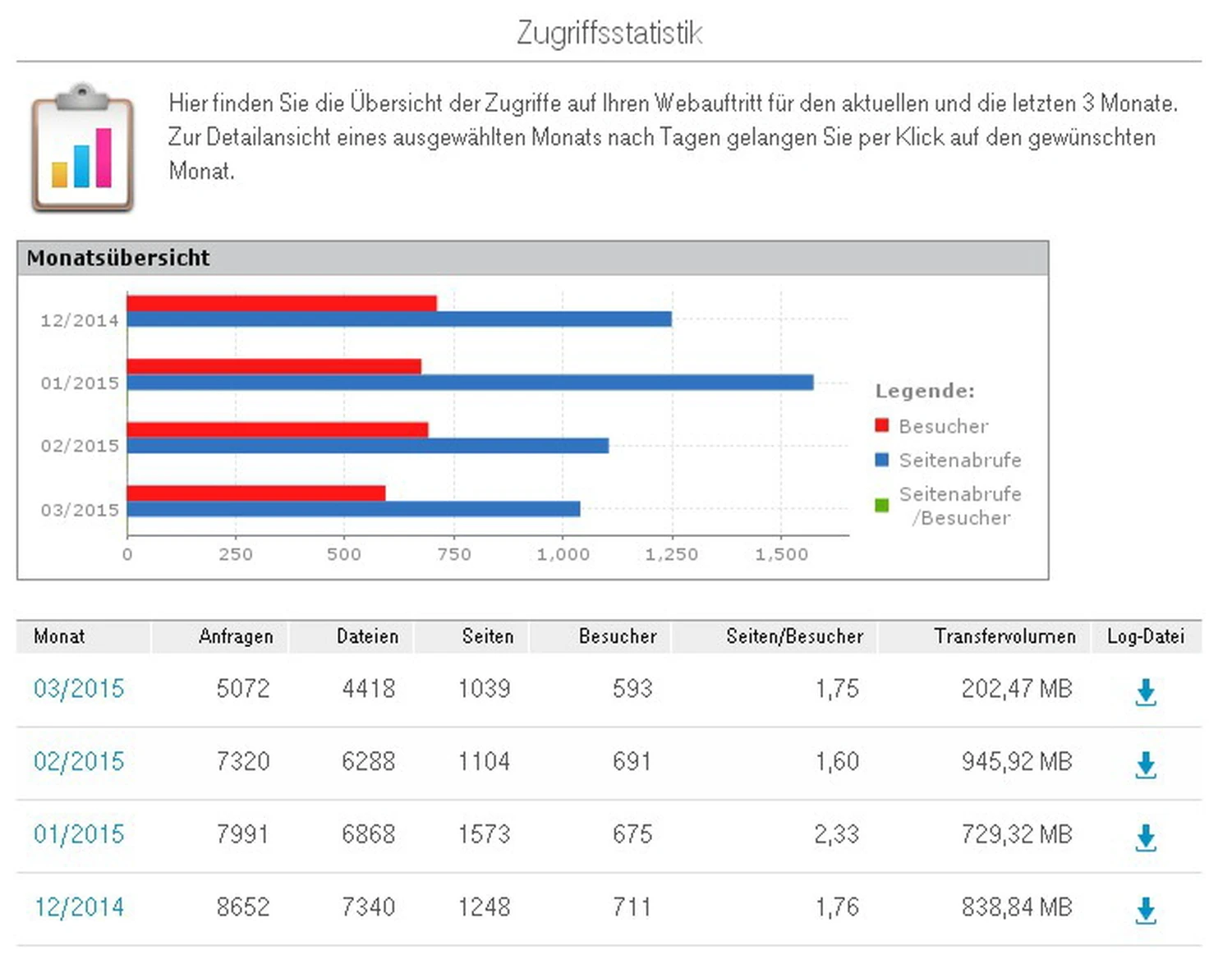This screenshot has height=973, width=1232.
Task: Download the log file for 01/2015
Action: [1145, 837]
